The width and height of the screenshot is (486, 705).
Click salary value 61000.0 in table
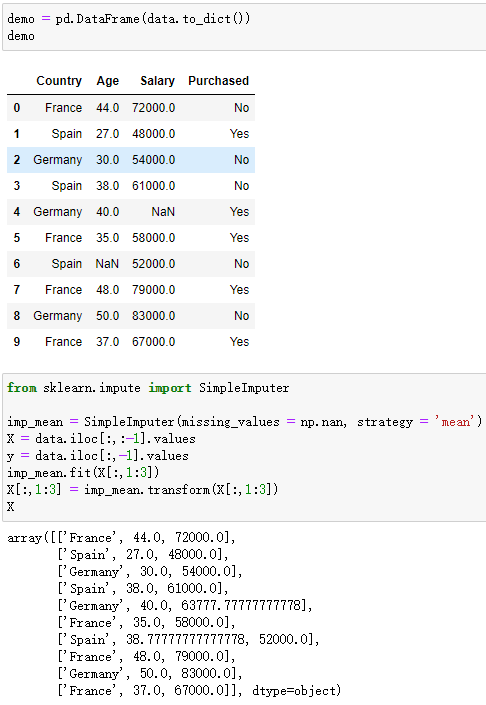(x=153, y=186)
